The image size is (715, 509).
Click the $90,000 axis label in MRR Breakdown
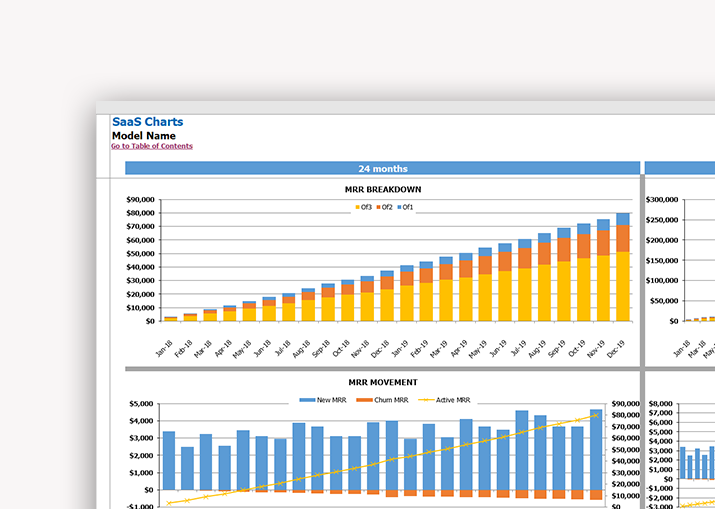point(140,200)
